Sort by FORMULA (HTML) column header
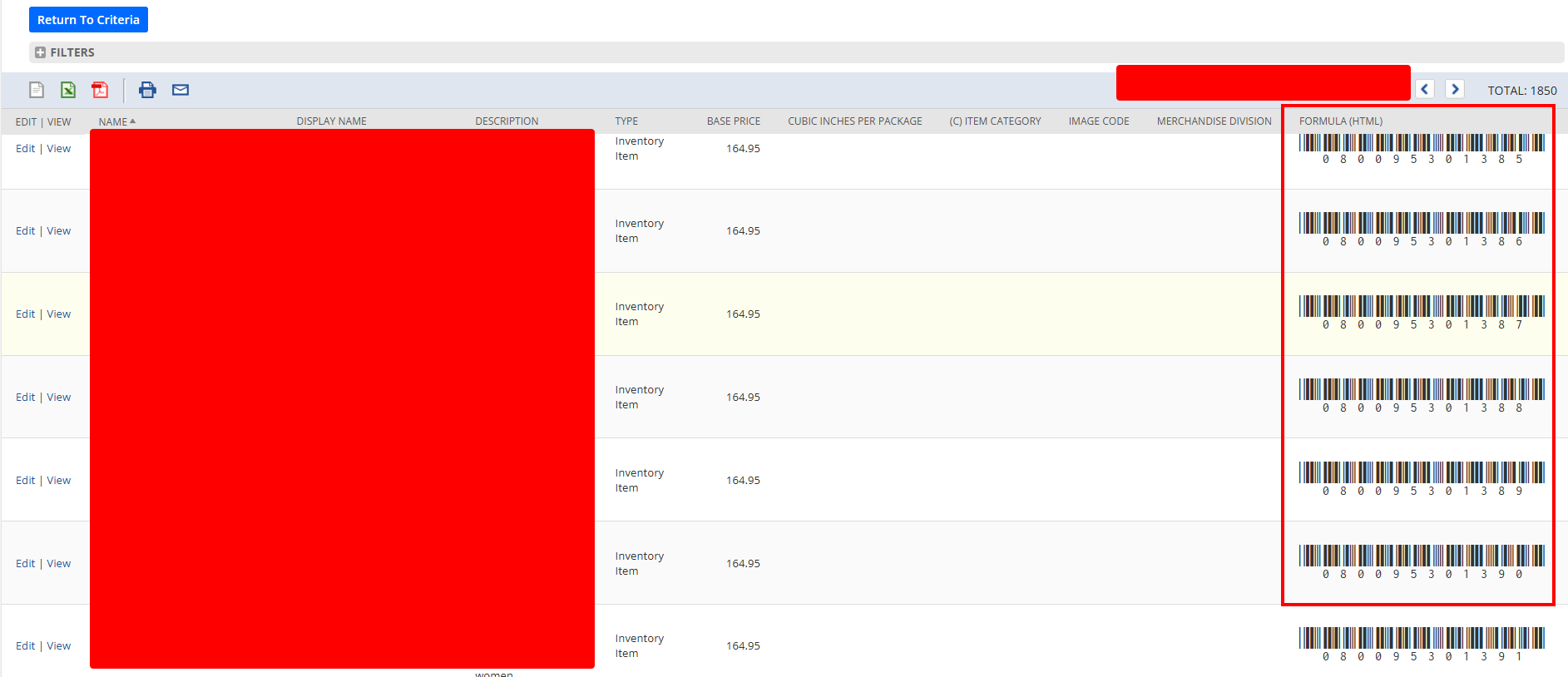 tap(1341, 121)
